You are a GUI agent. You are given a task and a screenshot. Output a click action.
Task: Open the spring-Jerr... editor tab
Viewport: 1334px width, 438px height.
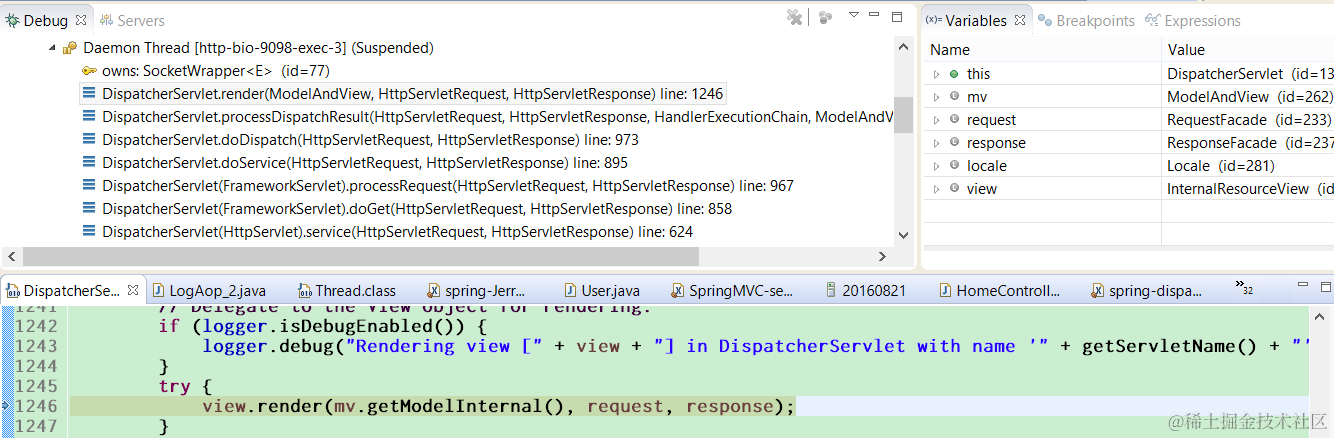tap(475, 291)
